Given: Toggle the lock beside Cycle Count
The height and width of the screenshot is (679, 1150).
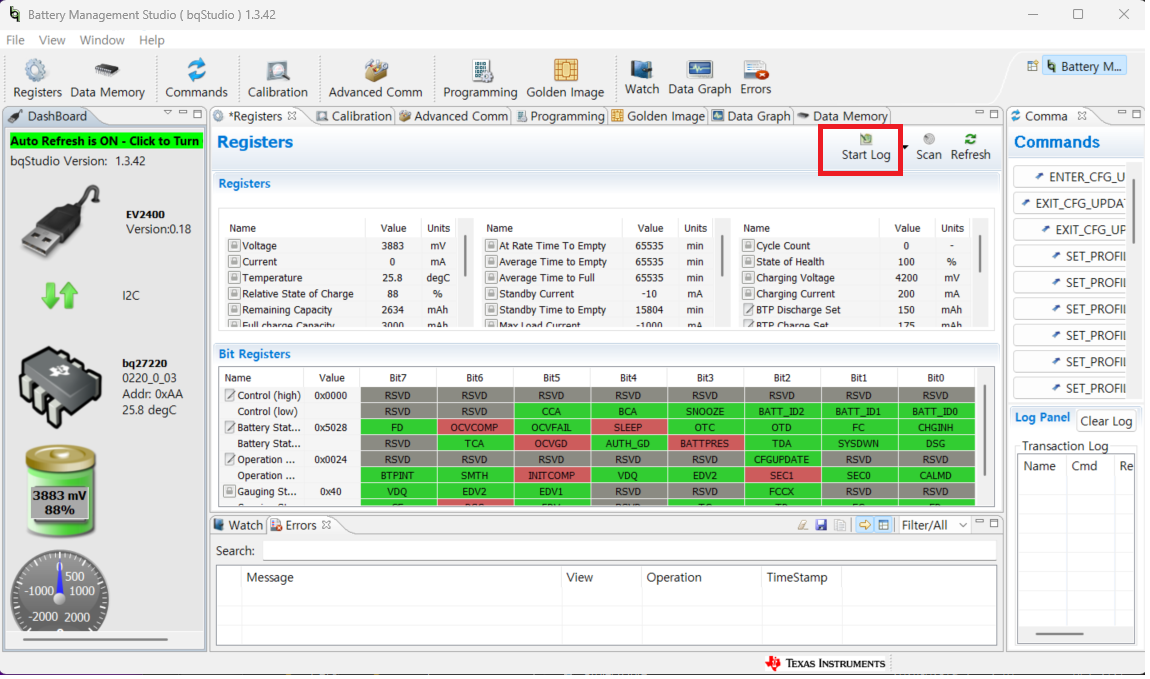Looking at the screenshot, I should click(748, 246).
